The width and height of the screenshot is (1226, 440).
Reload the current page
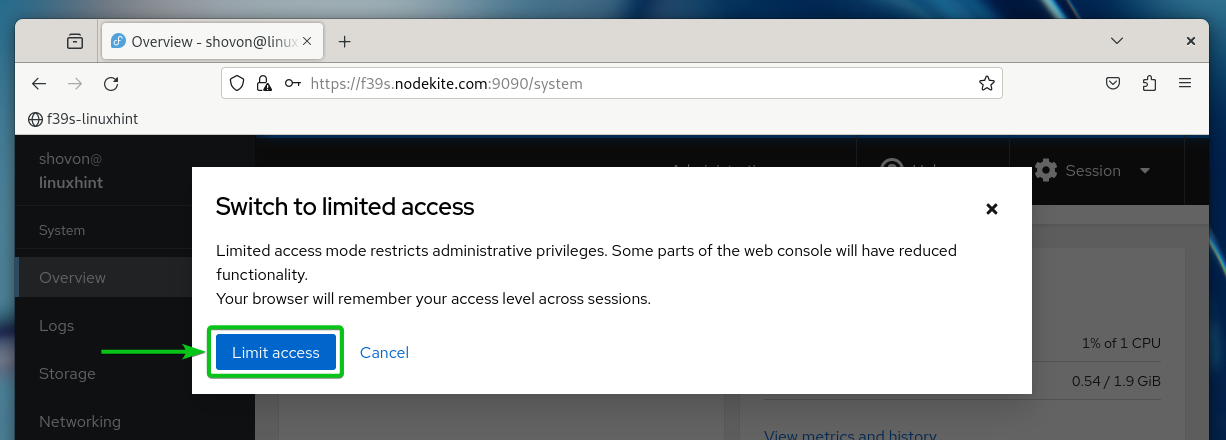(111, 84)
